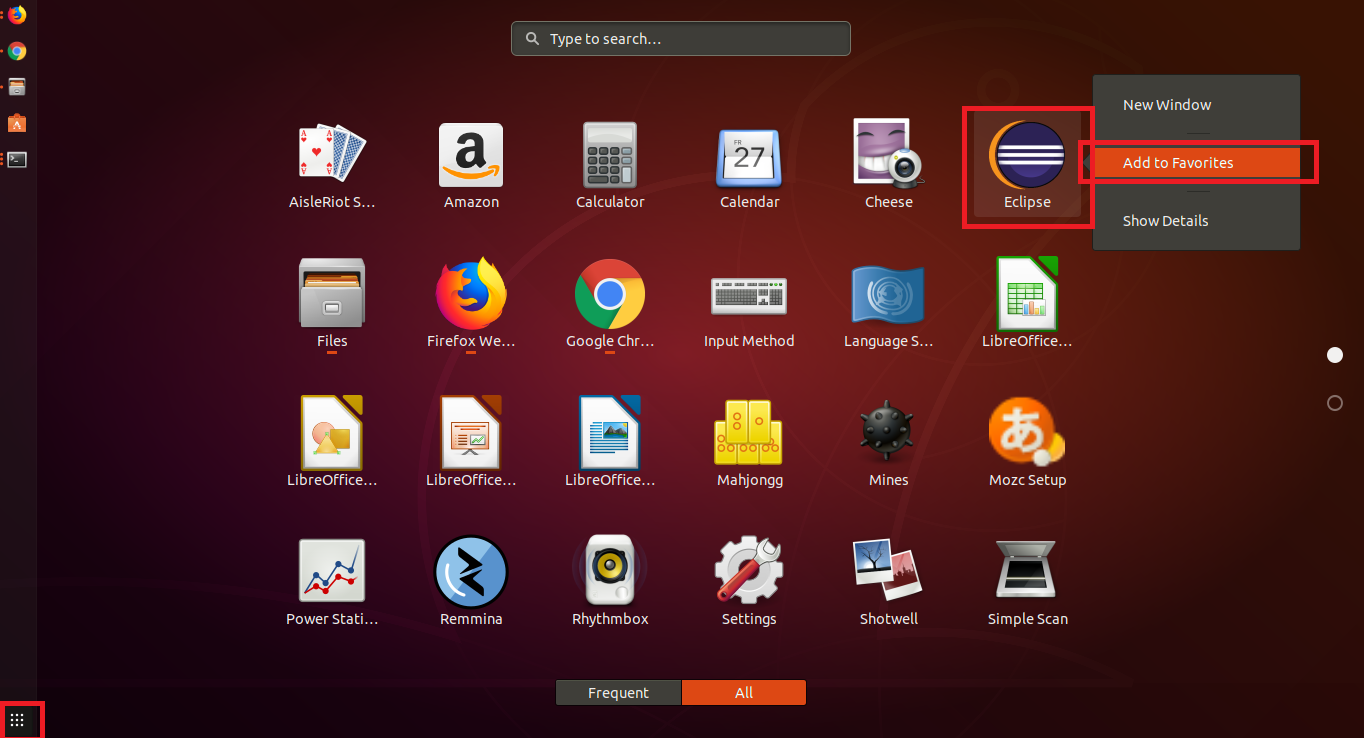
Task: Click the Type to search field
Action: pyautogui.click(x=680, y=39)
